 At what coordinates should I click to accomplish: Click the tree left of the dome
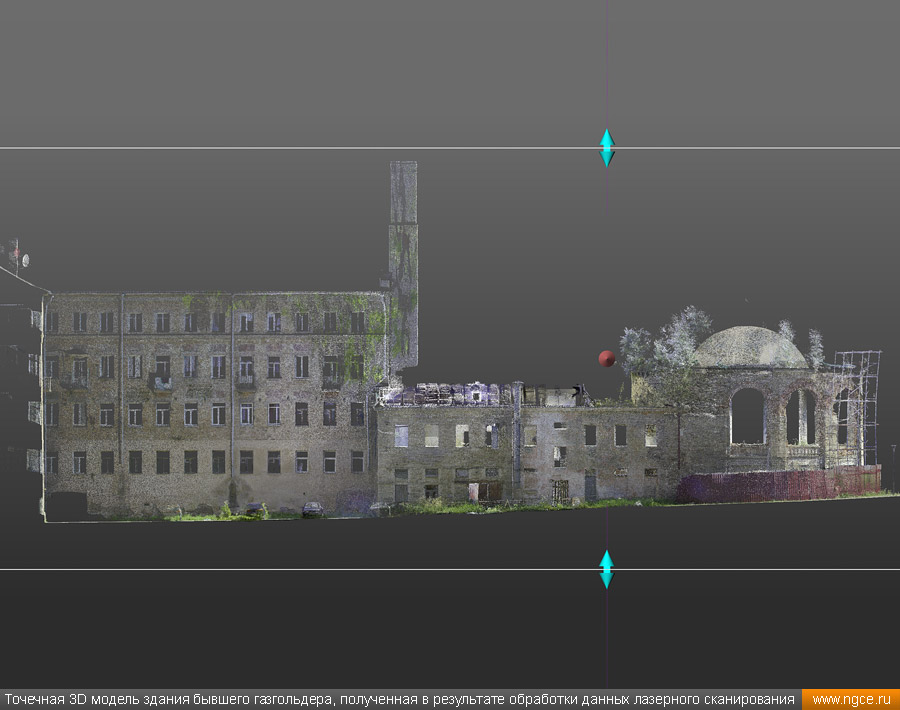point(680,345)
